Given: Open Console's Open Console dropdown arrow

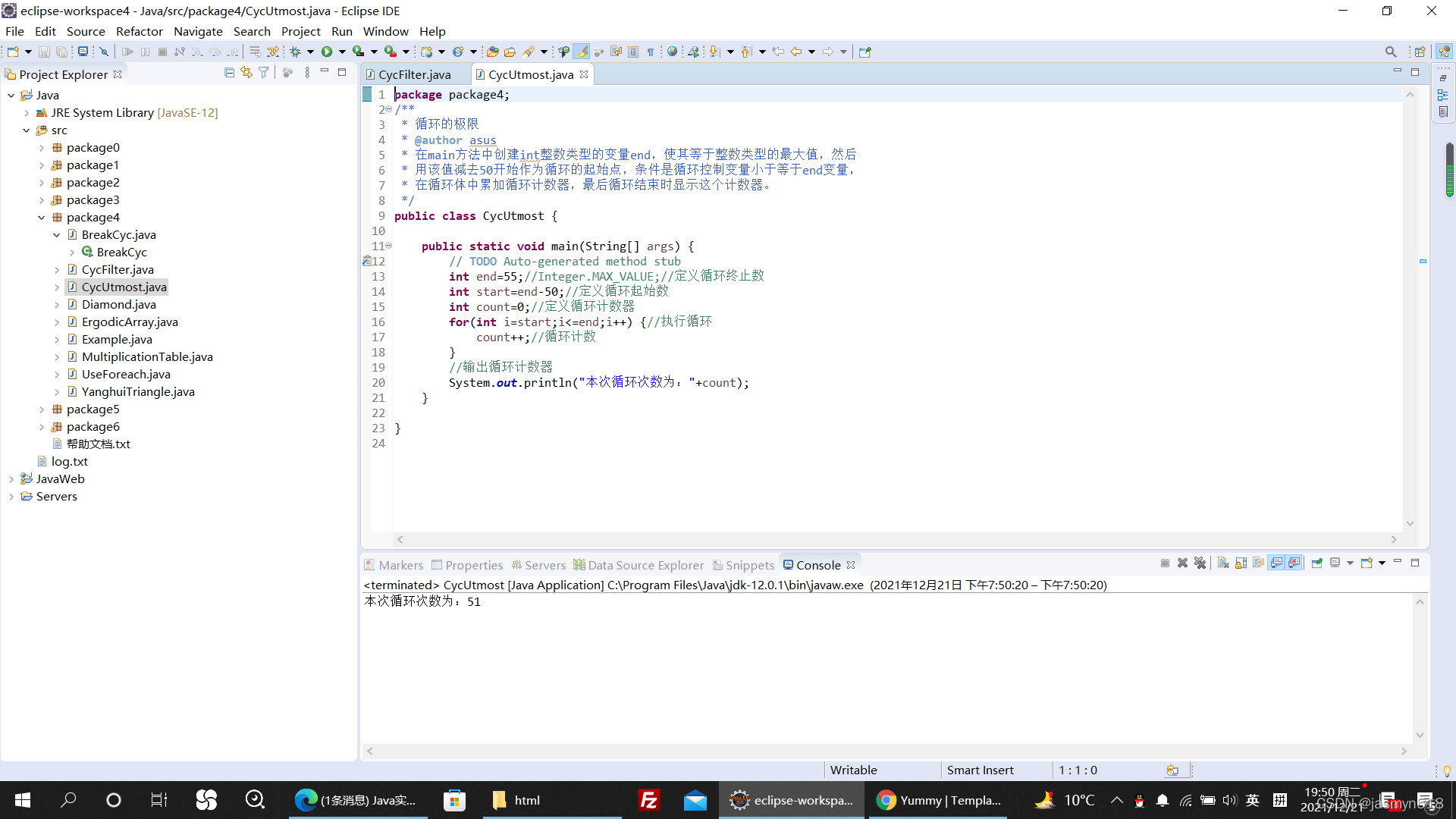Looking at the screenshot, I should [1382, 563].
